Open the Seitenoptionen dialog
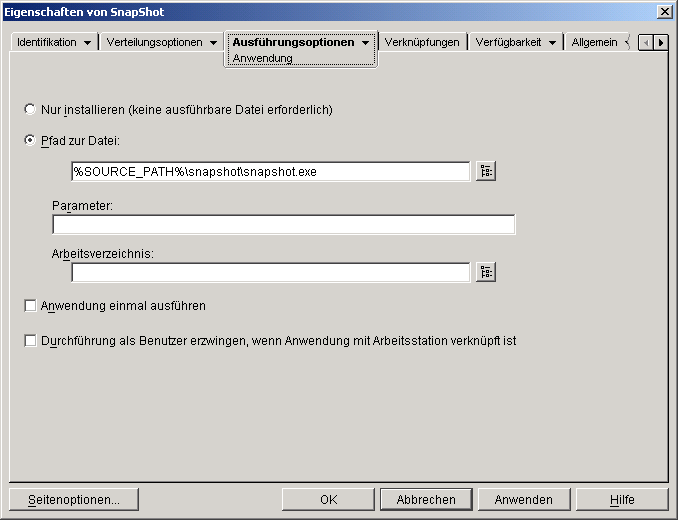 pos(74,499)
